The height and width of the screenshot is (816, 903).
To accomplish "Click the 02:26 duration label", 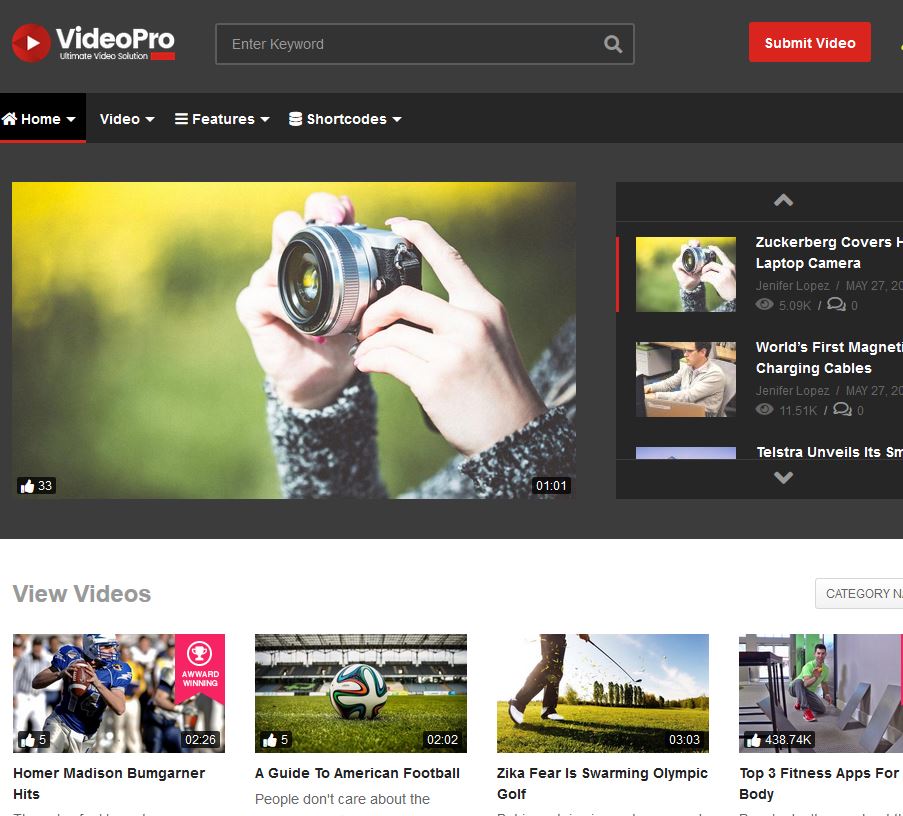I will [200, 739].
